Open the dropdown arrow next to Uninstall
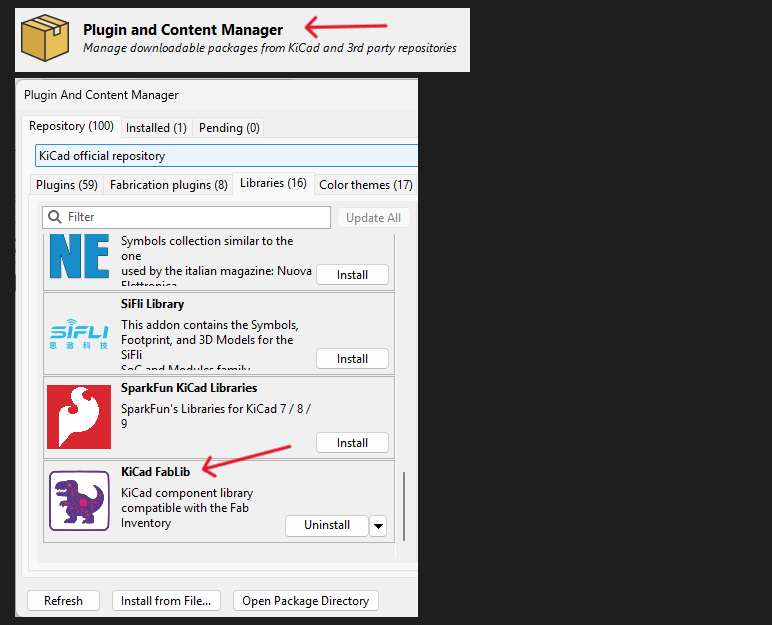Image resolution: width=772 pixels, height=625 pixels. [378, 526]
